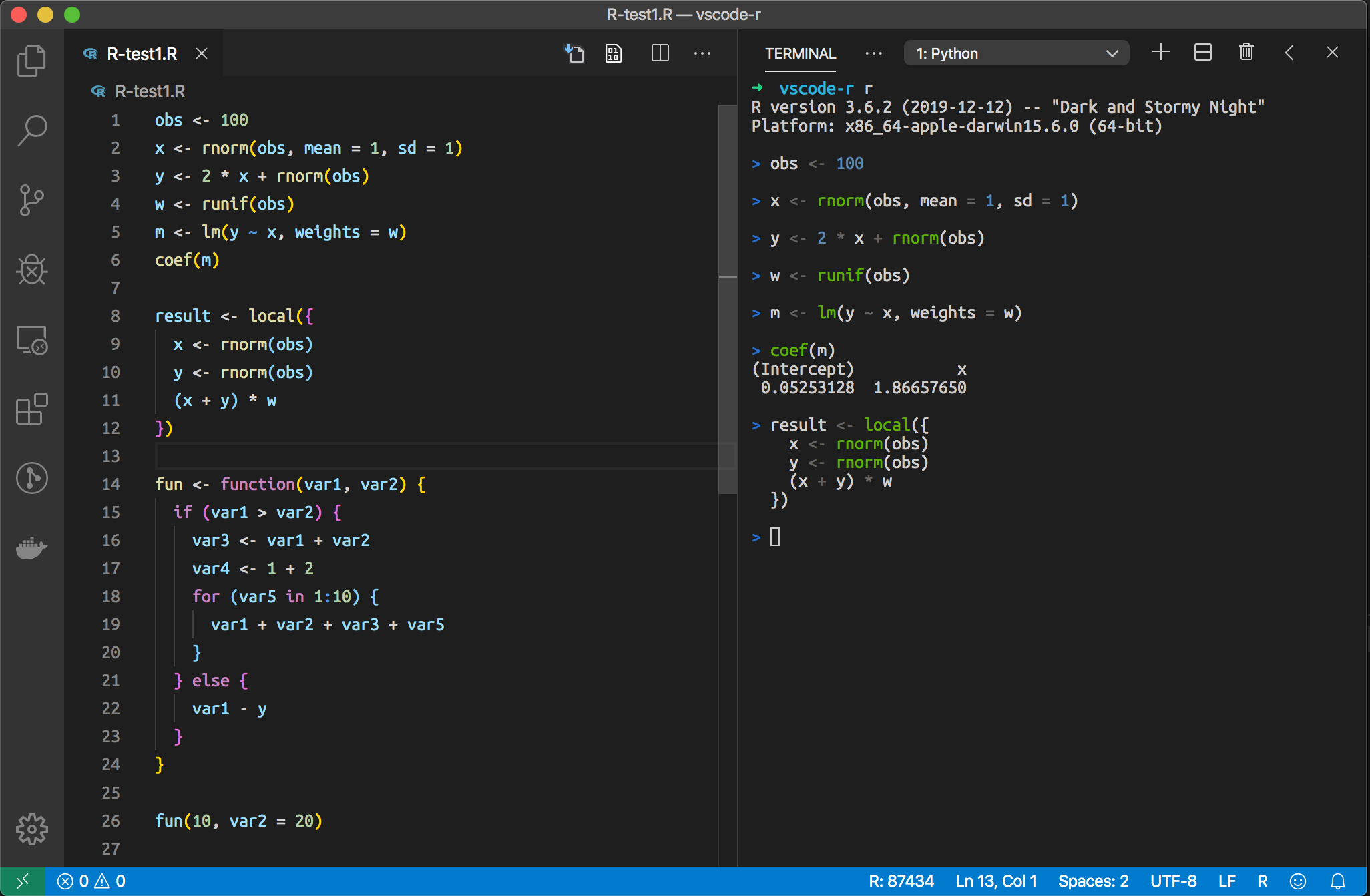Click 'Ln 13, Col 1' in status bar
The width and height of the screenshot is (1370, 896).
click(x=995, y=881)
